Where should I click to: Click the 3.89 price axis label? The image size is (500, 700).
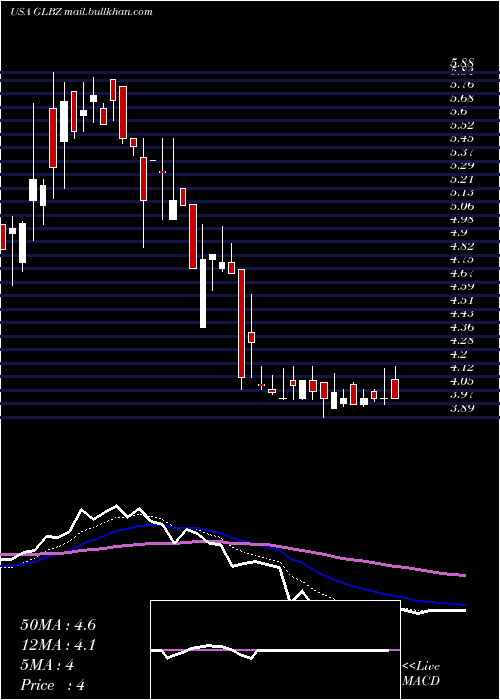tap(462, 408)
